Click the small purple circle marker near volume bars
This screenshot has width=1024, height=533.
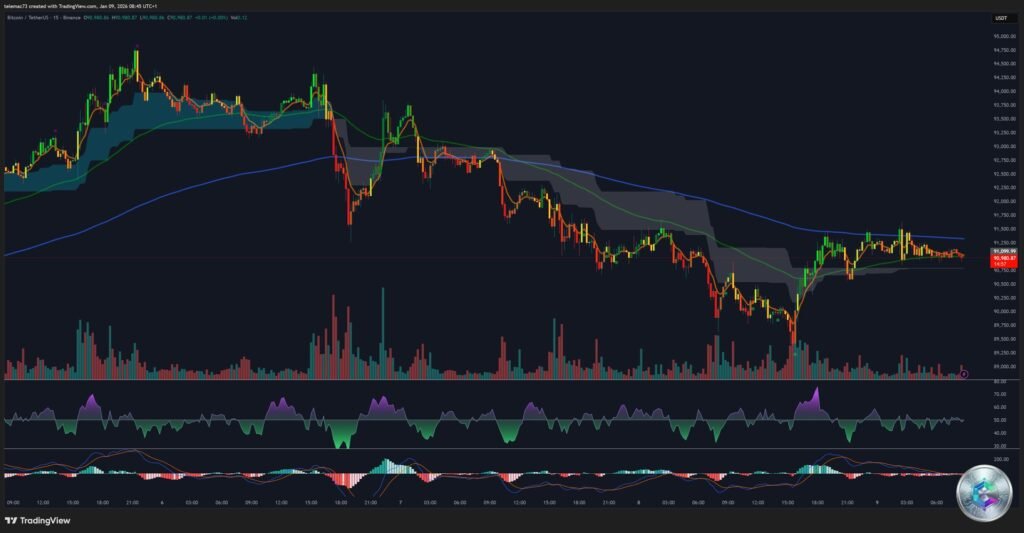tap(964, 374)
